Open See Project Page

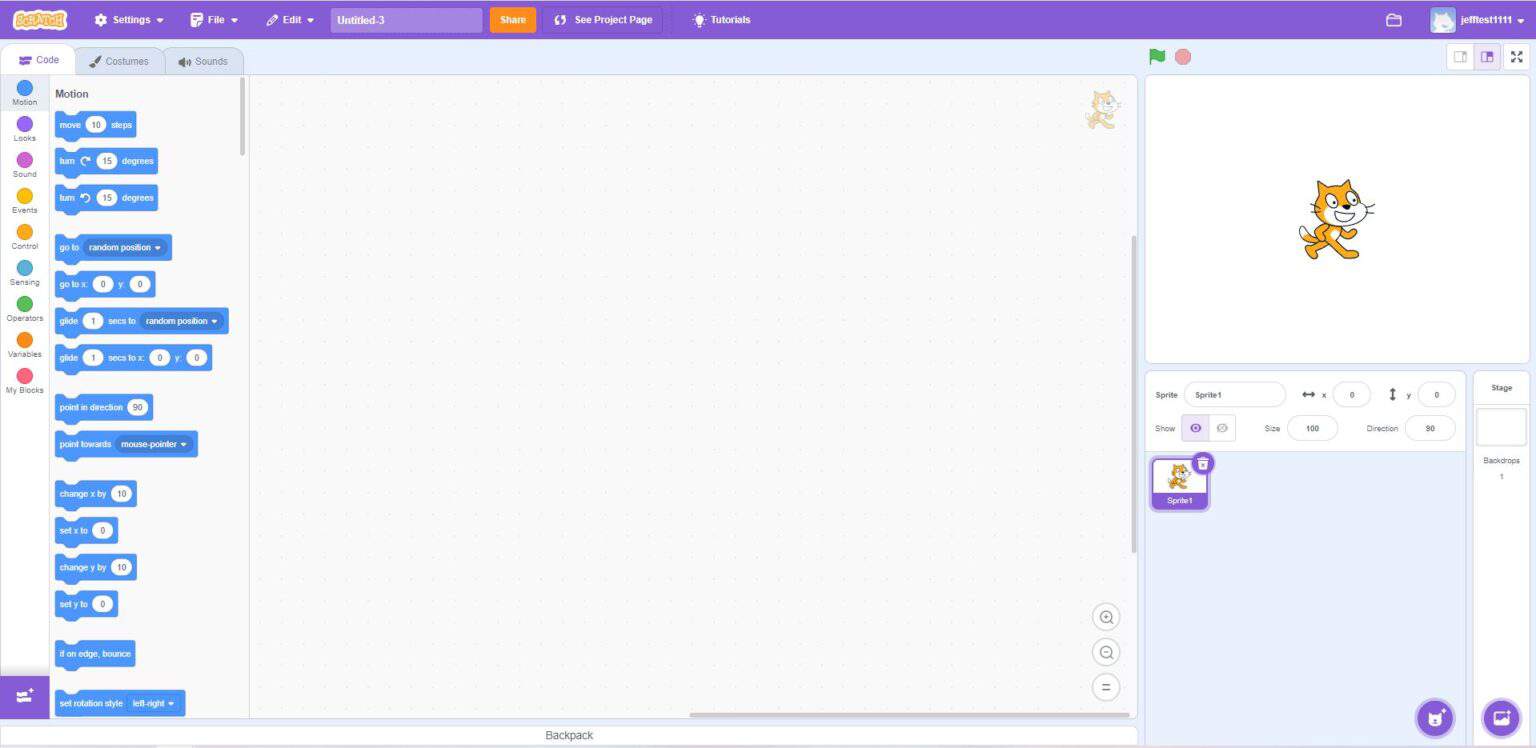point(603,19)
